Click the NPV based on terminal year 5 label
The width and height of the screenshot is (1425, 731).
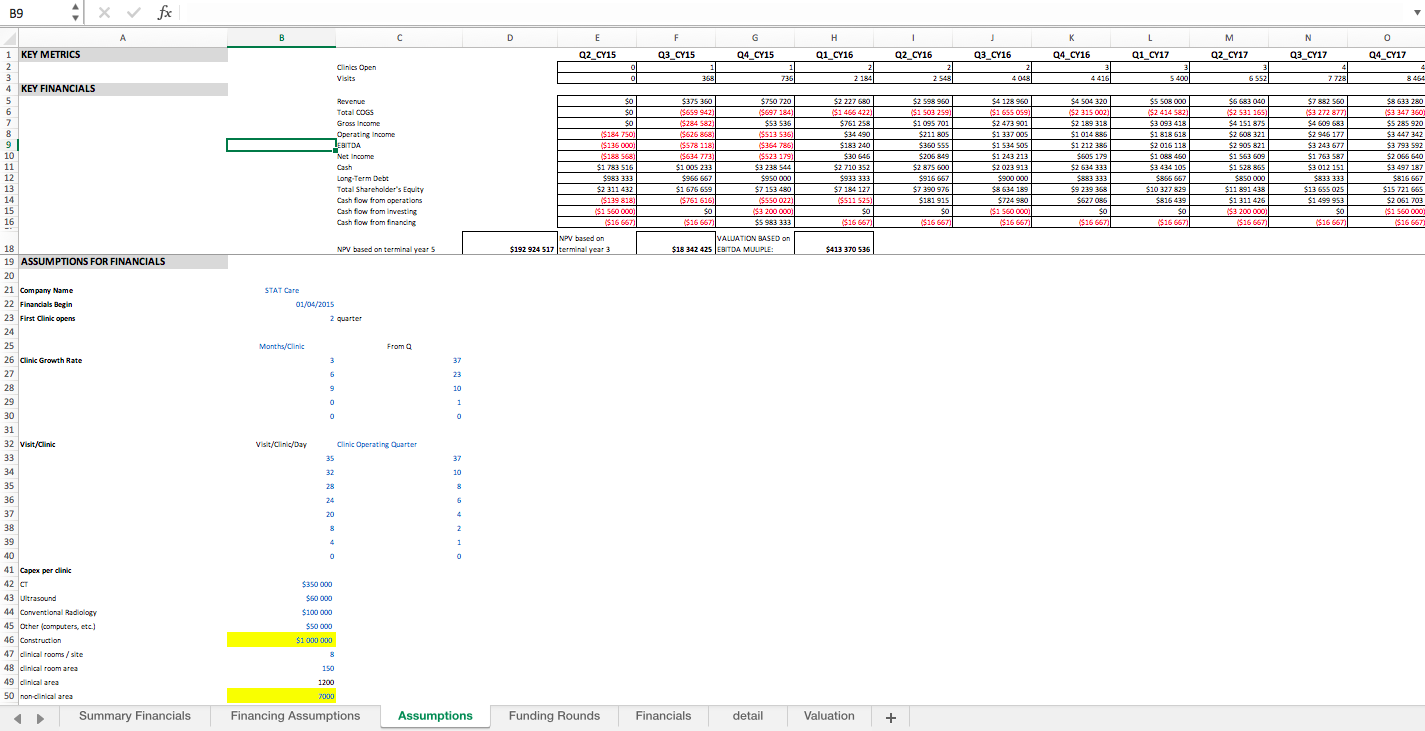386,248
